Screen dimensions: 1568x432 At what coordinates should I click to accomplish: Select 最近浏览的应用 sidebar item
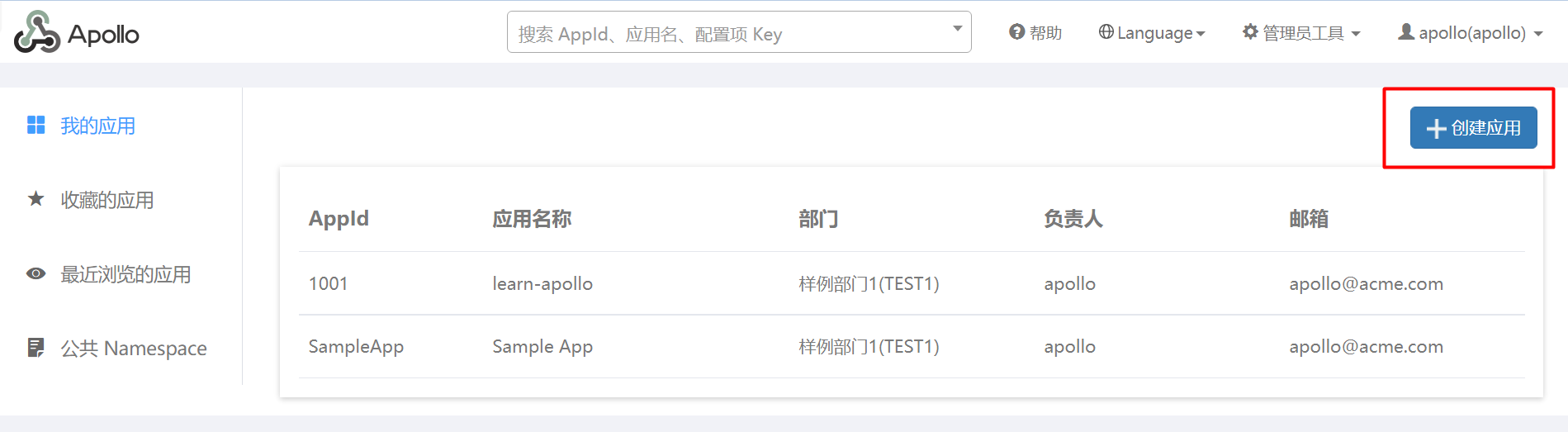click(126, 274)
